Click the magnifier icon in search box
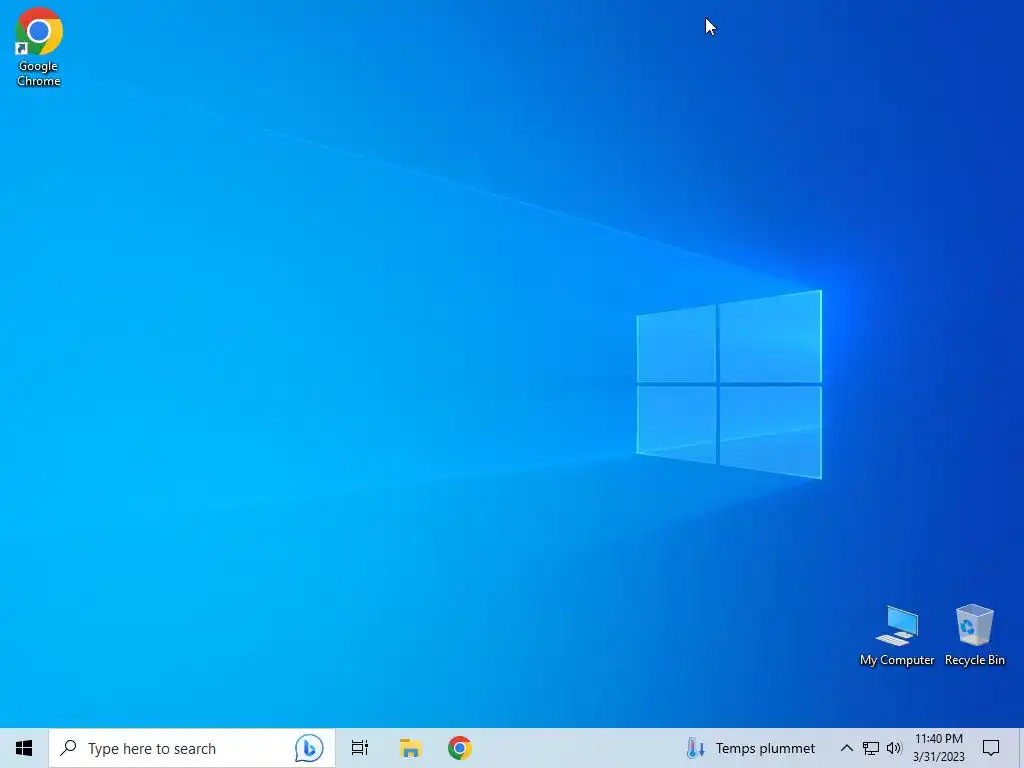Screen dimensions: 1024x768 pos(68,748)
